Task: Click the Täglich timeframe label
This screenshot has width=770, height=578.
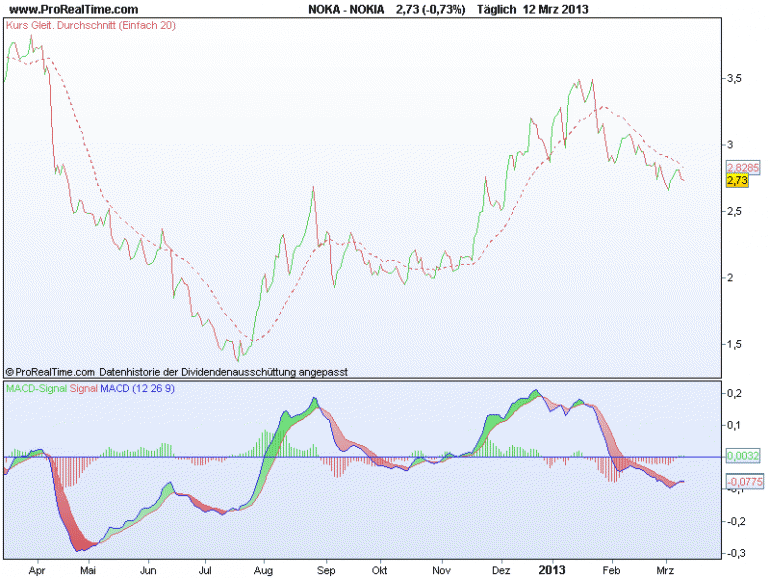Action: point(496,9)
